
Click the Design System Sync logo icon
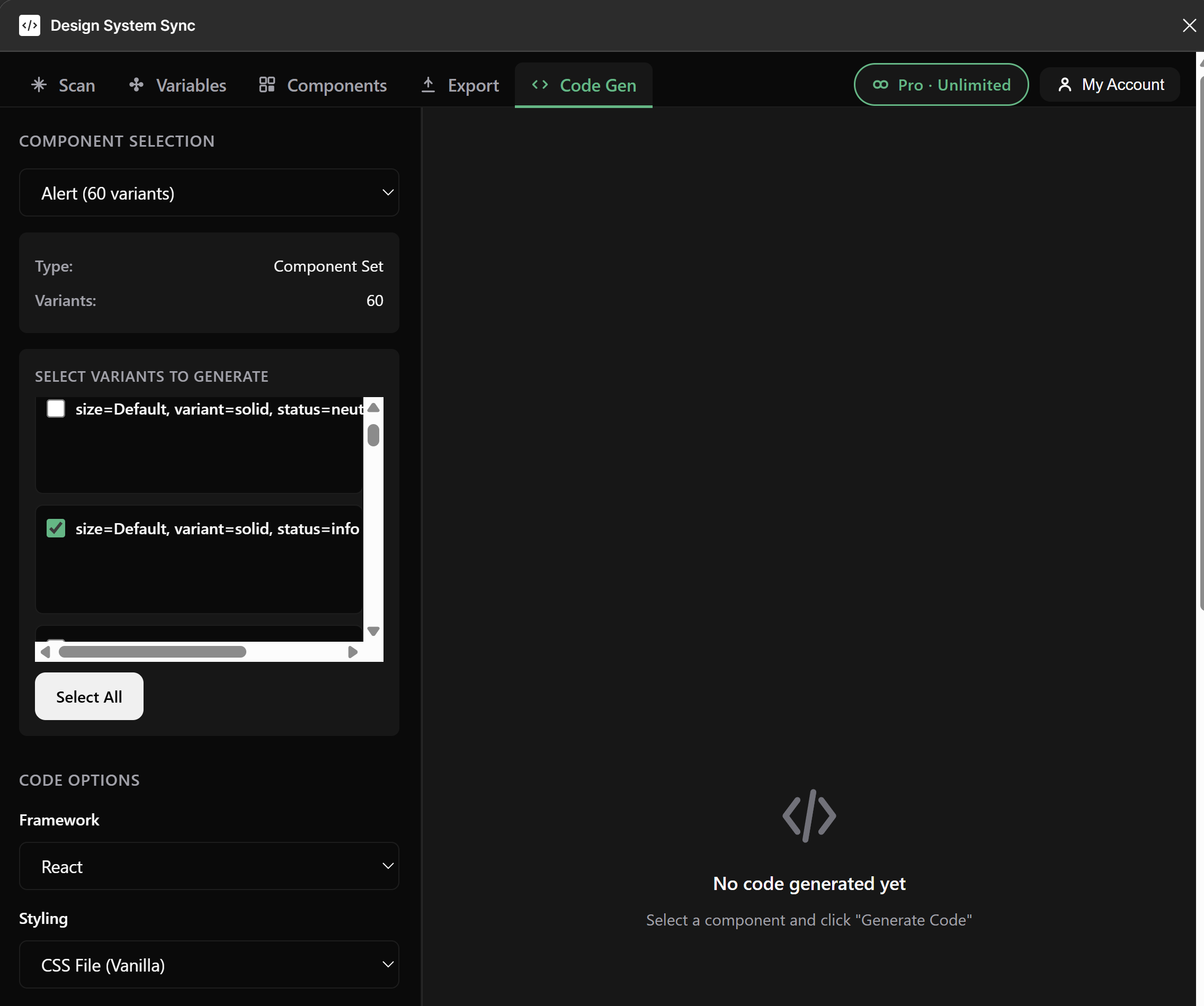[29, 25]
